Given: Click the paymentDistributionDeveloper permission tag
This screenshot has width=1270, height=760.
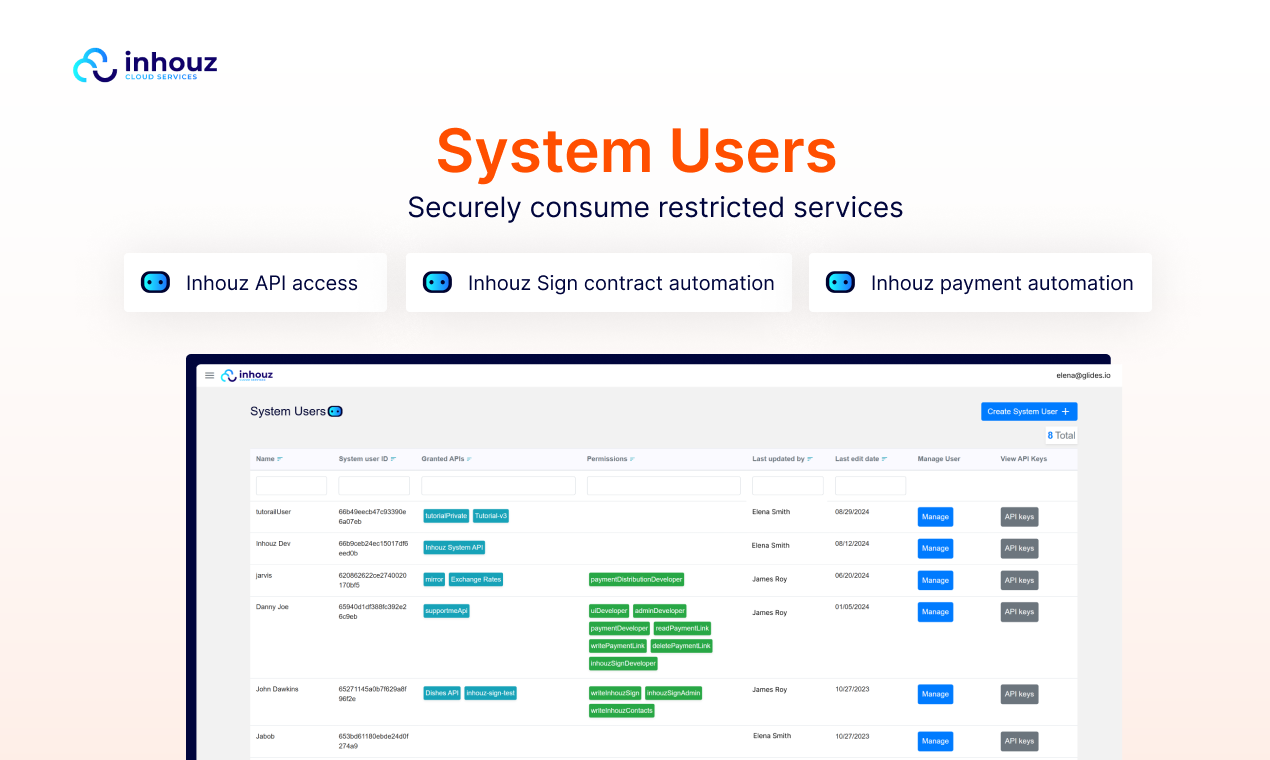Looking at the screenshot, I should pos(637,579).
